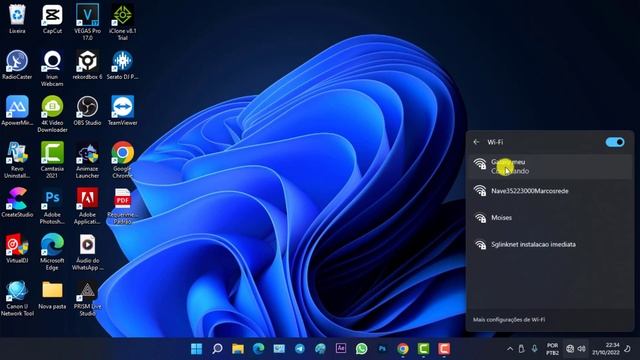Open WhatsApp from the taskbar
Image resolution: width=640 pixels, height=360 pixels.
361,349
